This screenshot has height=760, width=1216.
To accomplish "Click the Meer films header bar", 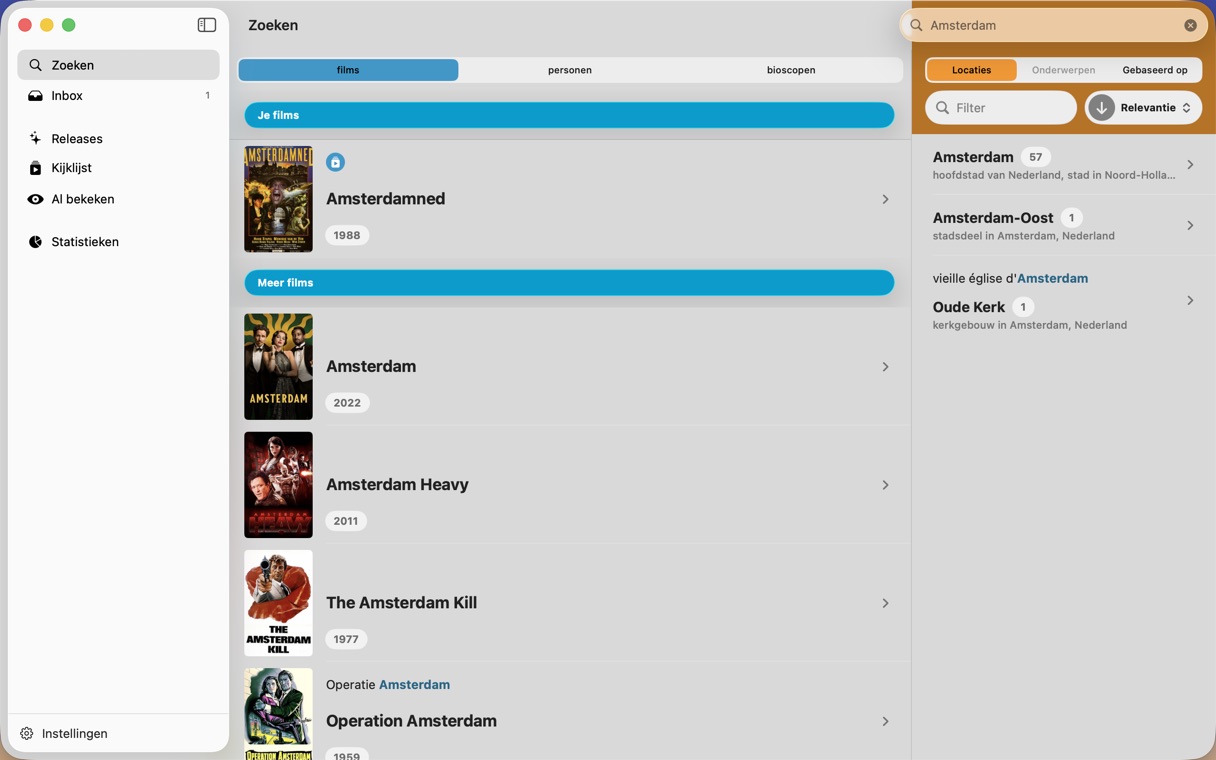I will click(569, 283).
